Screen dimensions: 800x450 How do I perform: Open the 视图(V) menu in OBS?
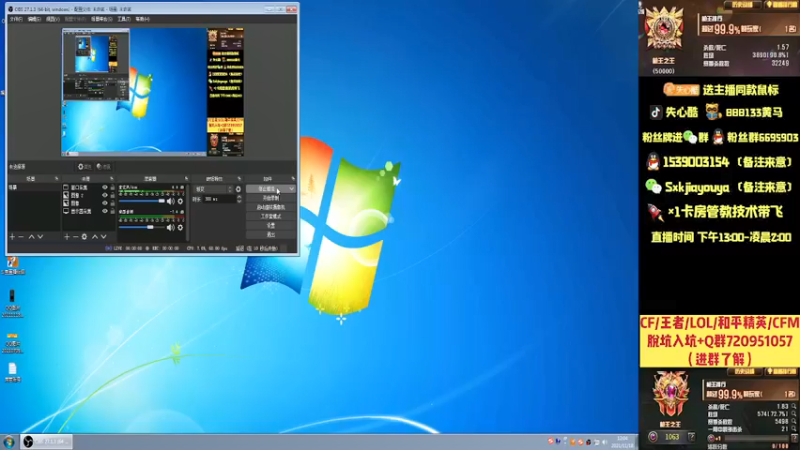pyautogui.click(x=53, y=19)
